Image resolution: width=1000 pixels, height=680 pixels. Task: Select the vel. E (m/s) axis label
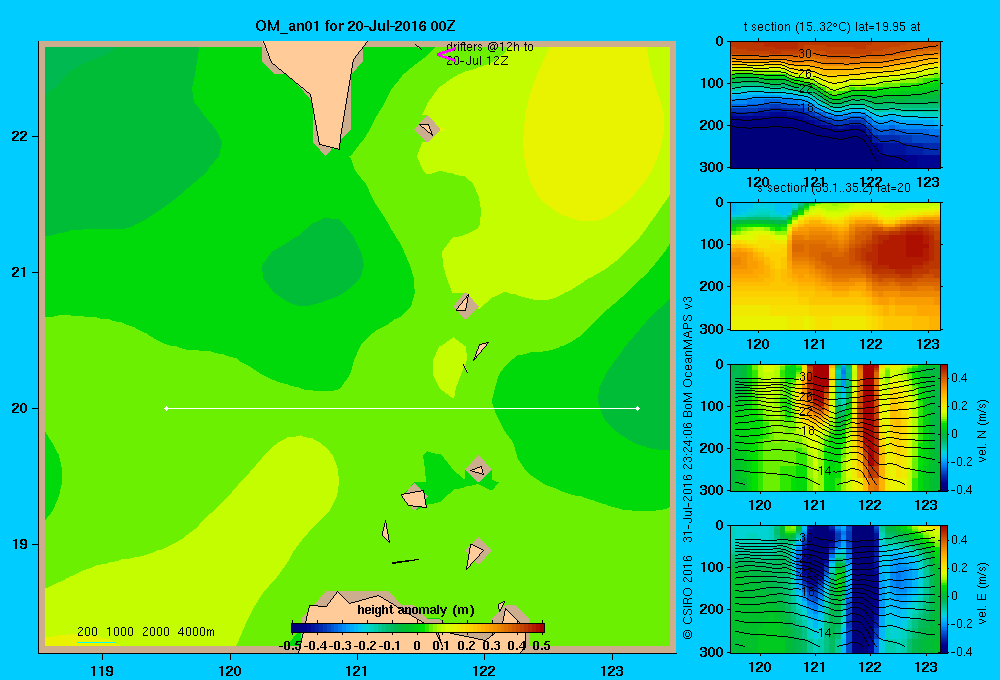point(982,593)
